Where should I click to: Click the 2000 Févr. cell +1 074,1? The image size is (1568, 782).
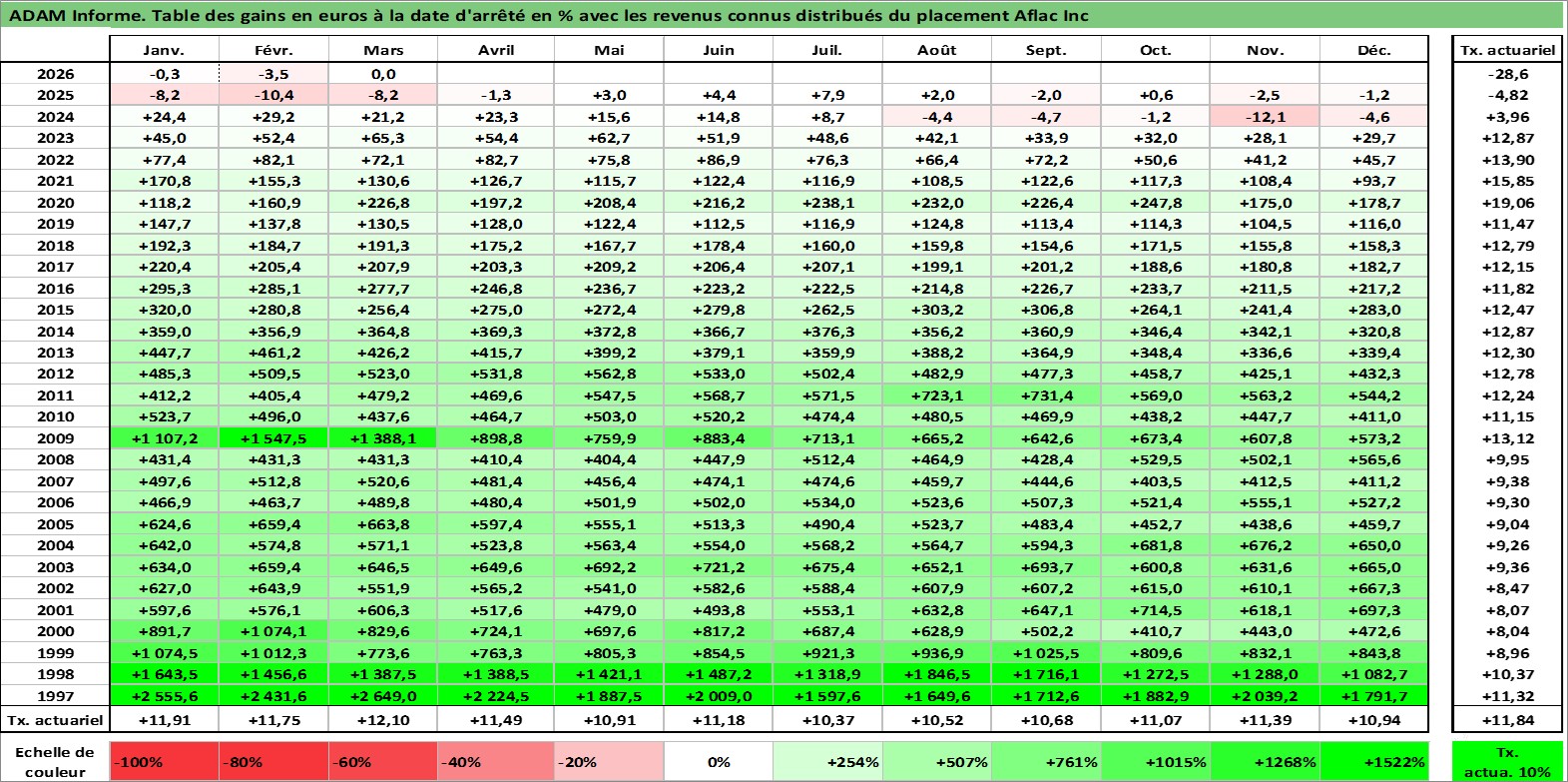click(x=273, y=631)
